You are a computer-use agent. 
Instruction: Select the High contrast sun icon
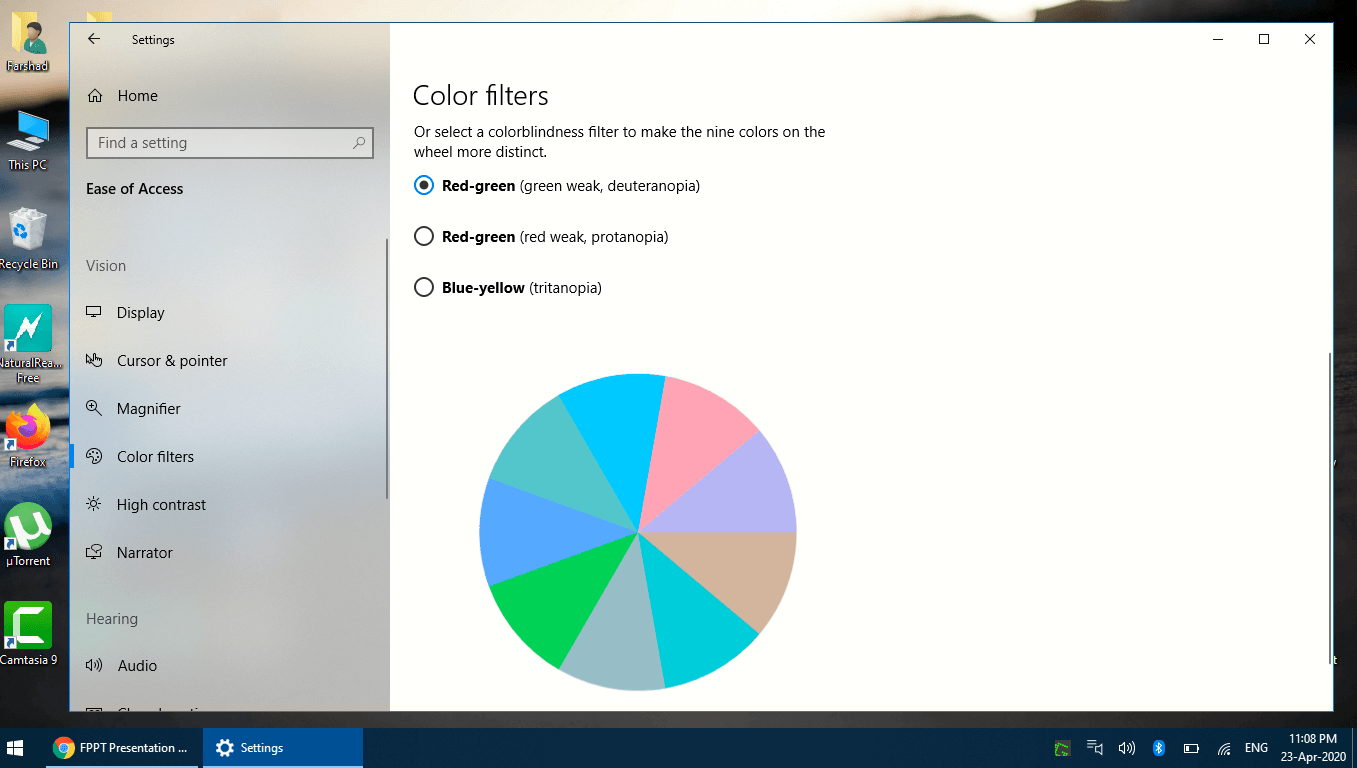point(94,504)
